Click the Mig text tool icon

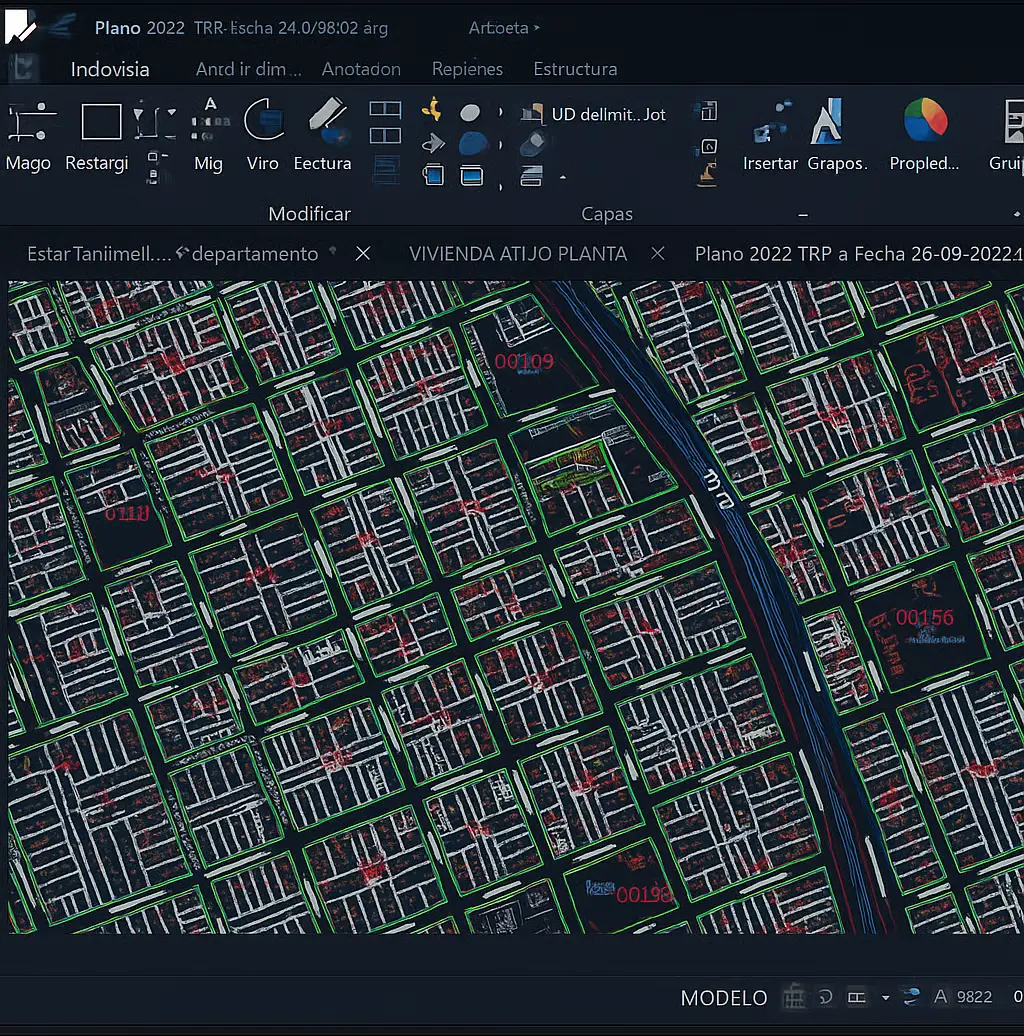pyautogui.click(x=210, y=121)
